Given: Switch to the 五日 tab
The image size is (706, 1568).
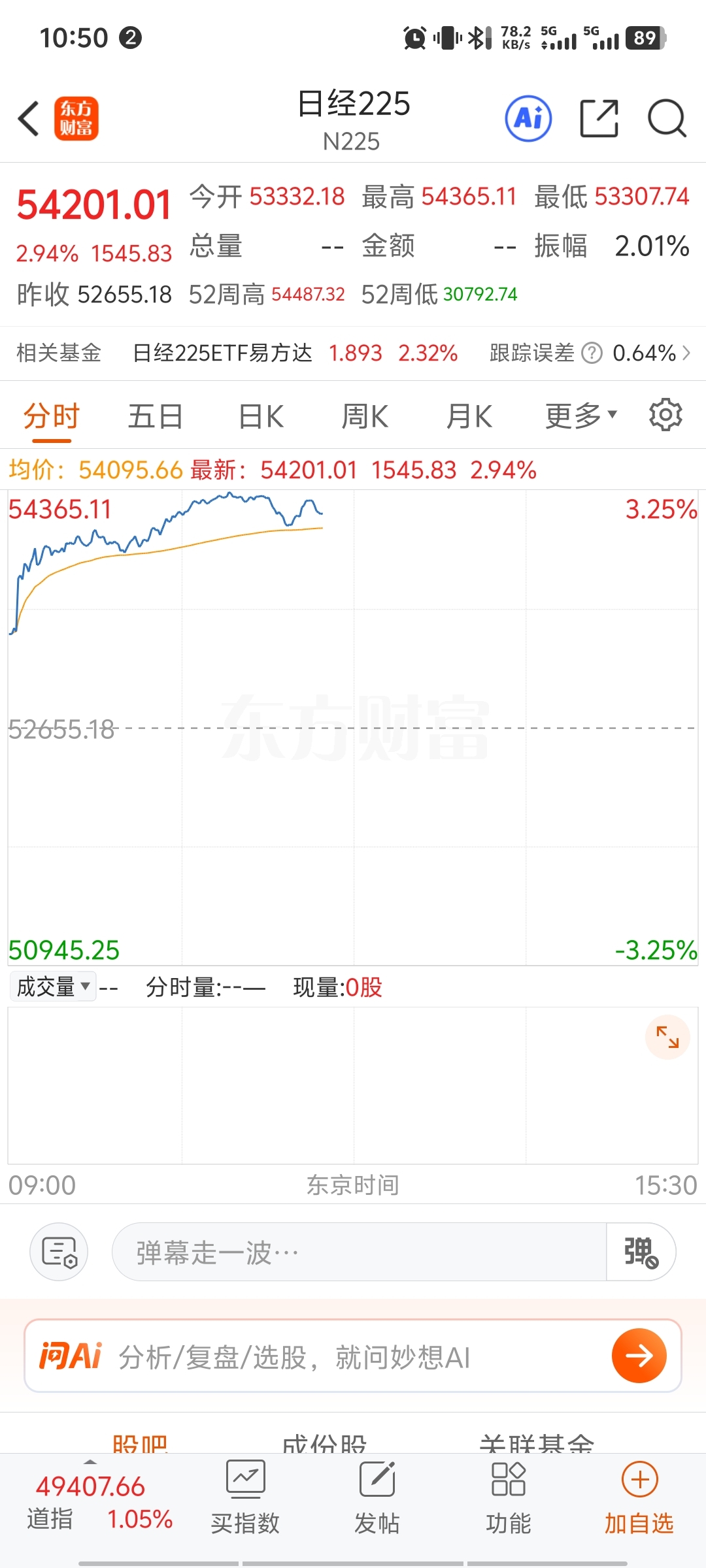Looking at the screenshot, I should point(155,416).
